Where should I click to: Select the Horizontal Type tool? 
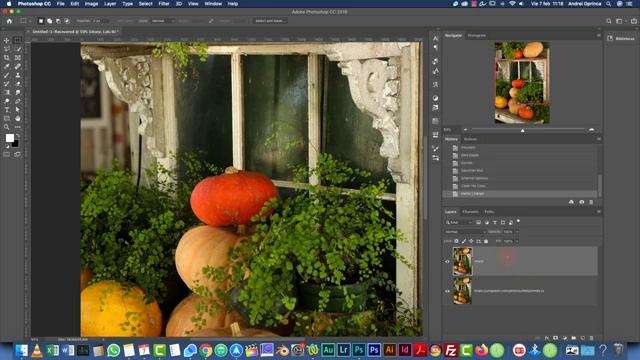(7, 110)
